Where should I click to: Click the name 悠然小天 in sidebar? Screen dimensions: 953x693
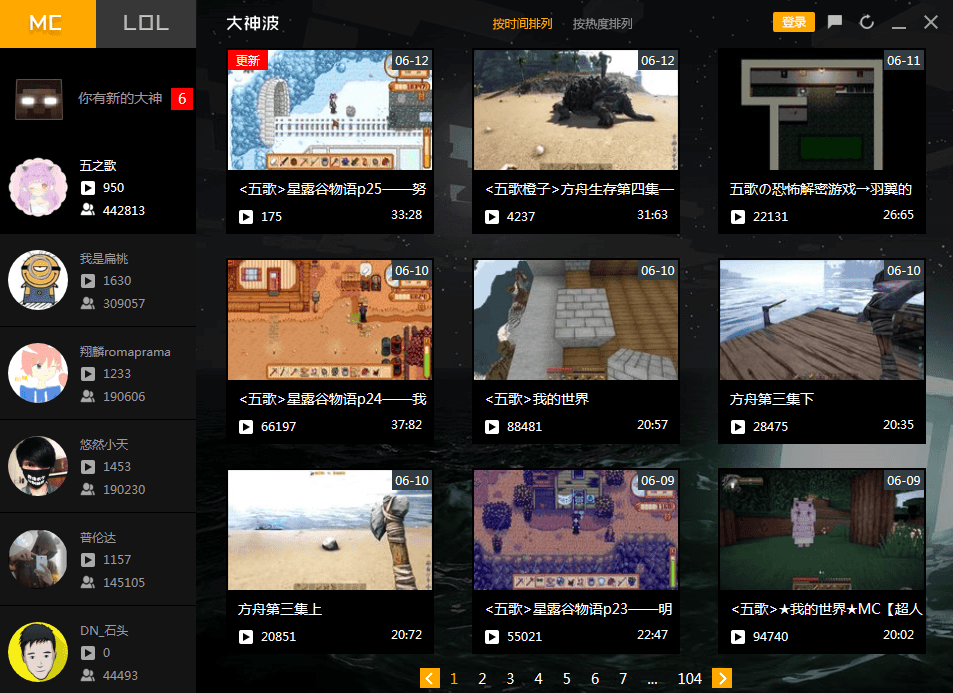[104, 444]
